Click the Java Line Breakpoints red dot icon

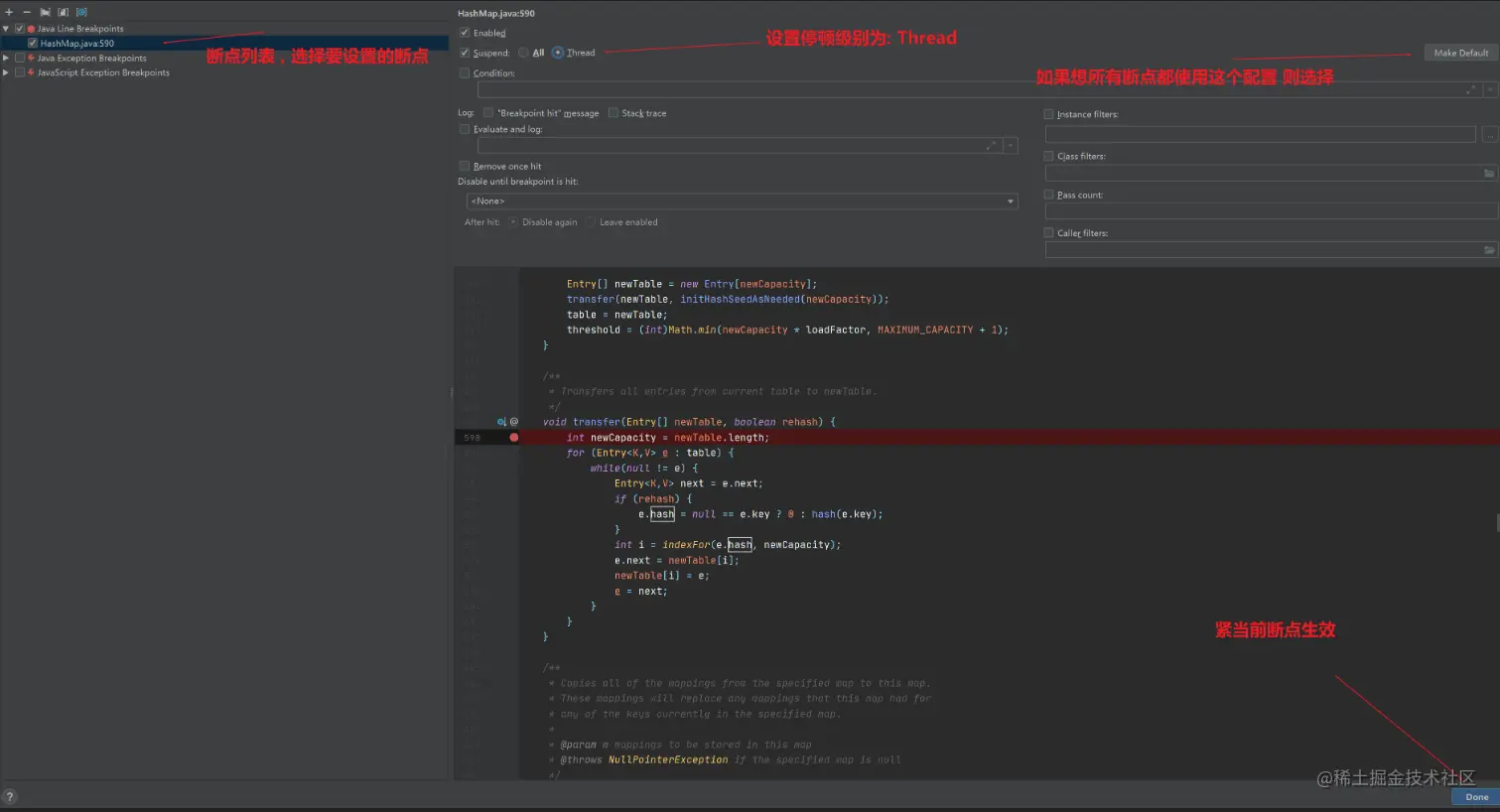point(32,29)
